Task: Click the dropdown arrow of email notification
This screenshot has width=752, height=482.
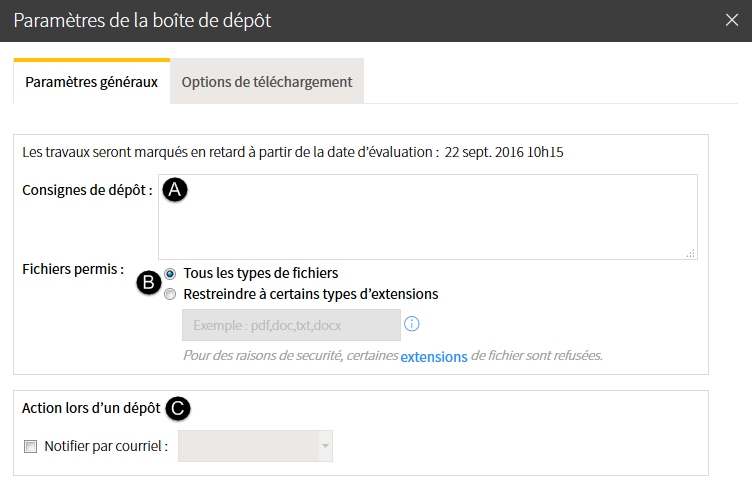Action: point(325,446)
